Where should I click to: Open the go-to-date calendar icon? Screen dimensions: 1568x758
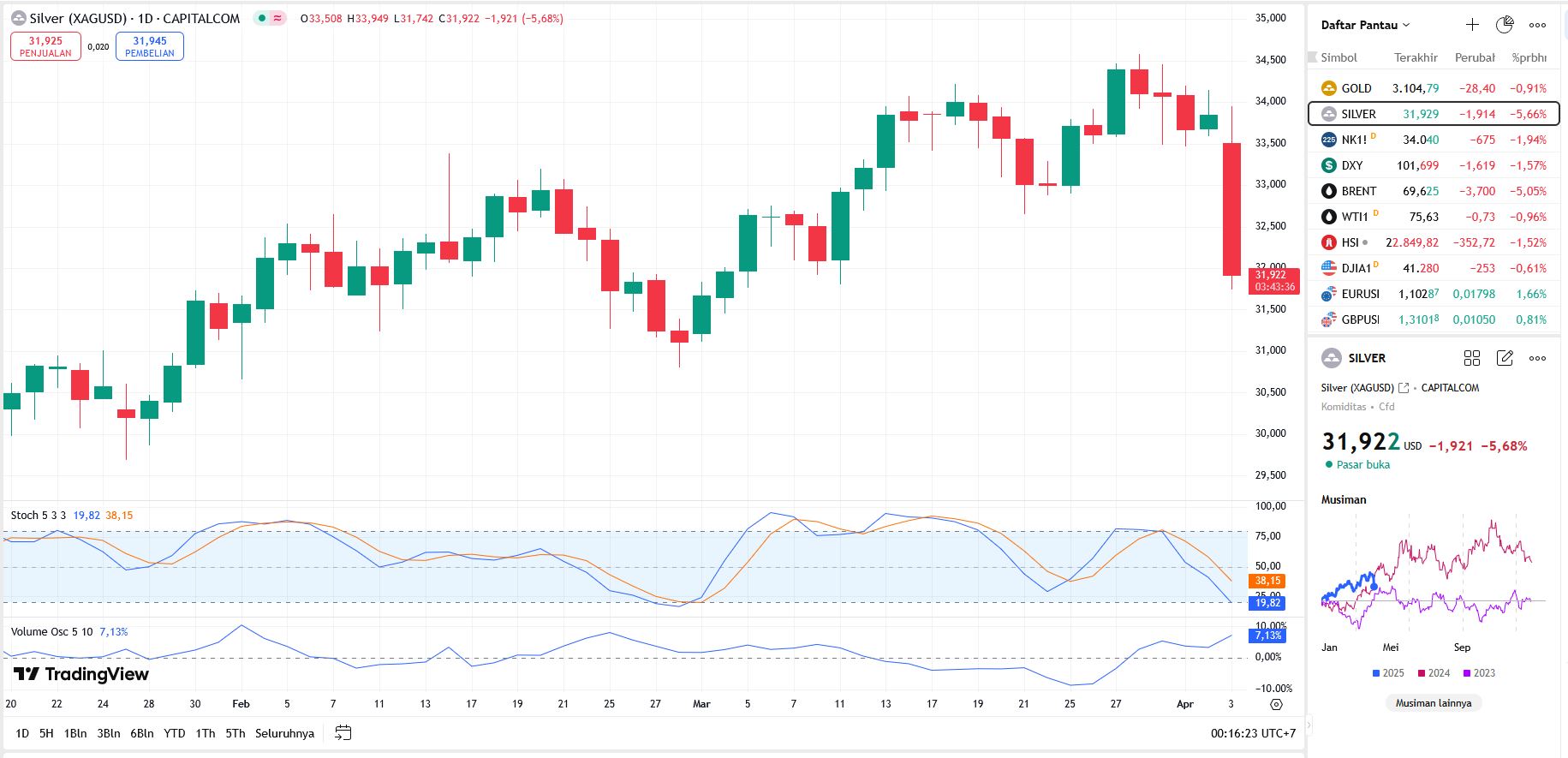(343, 733)
